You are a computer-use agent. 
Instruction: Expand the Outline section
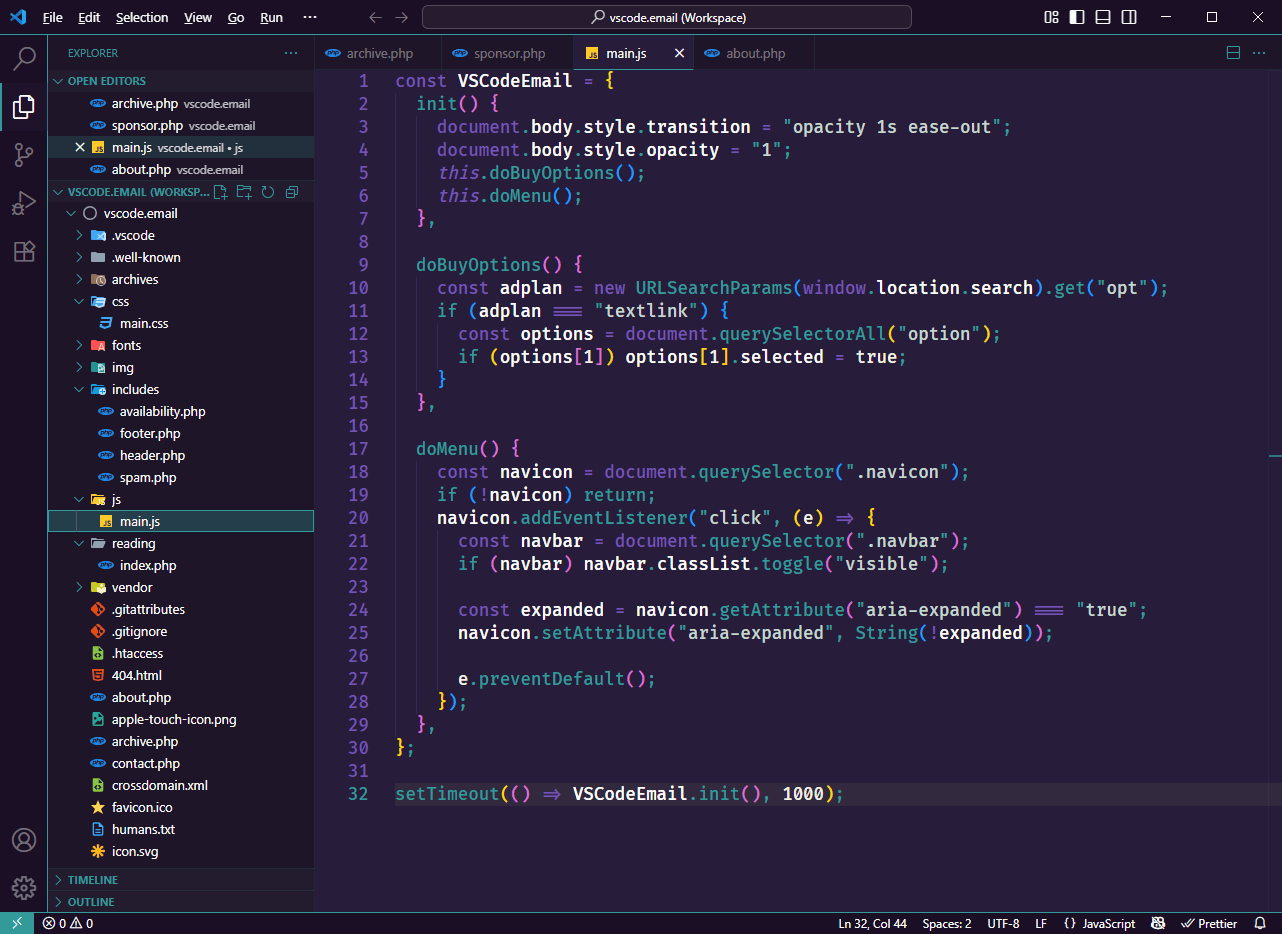[181, 902]
